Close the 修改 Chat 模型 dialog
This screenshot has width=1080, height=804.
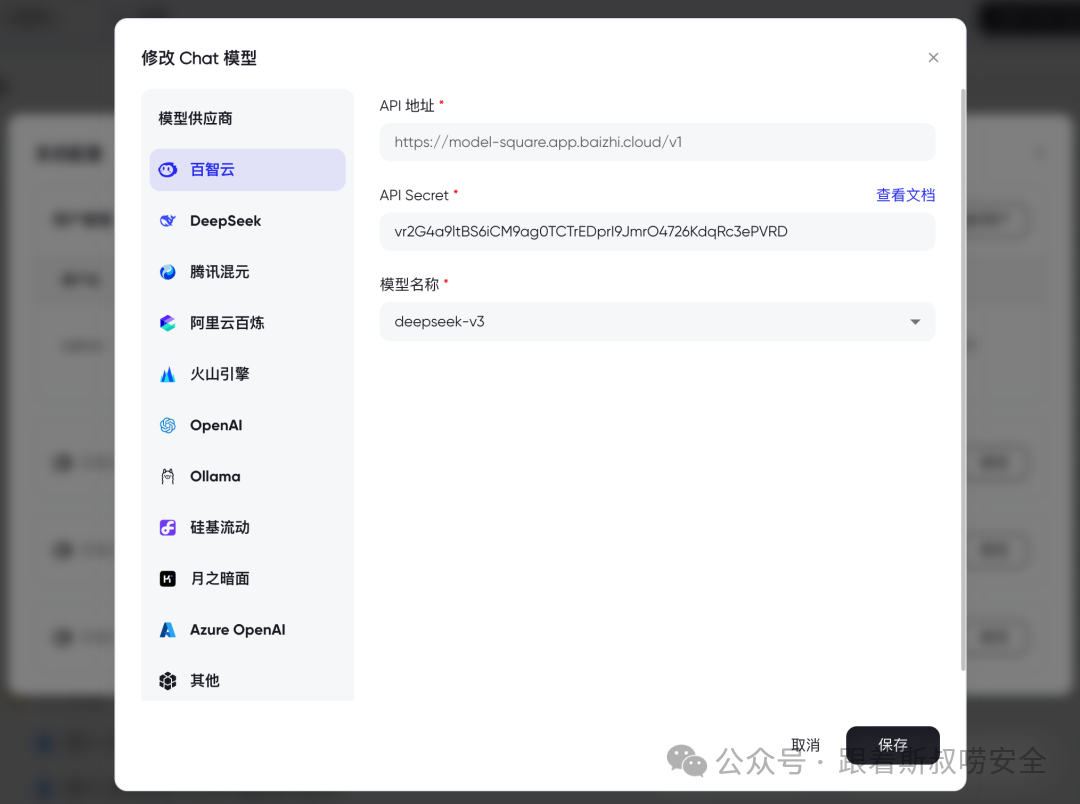pyautogui.click(x=933, y=57)
